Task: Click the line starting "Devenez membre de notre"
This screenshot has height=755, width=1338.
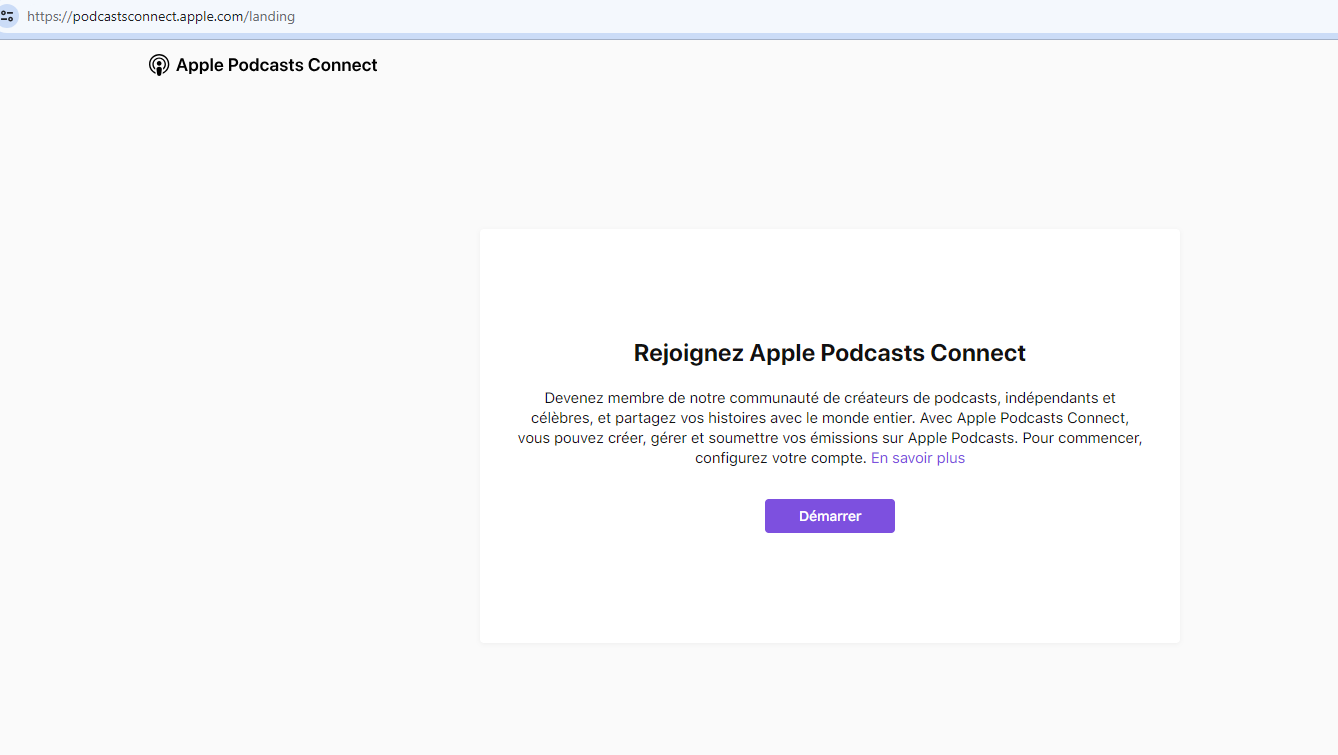Action: pos(829,398)
